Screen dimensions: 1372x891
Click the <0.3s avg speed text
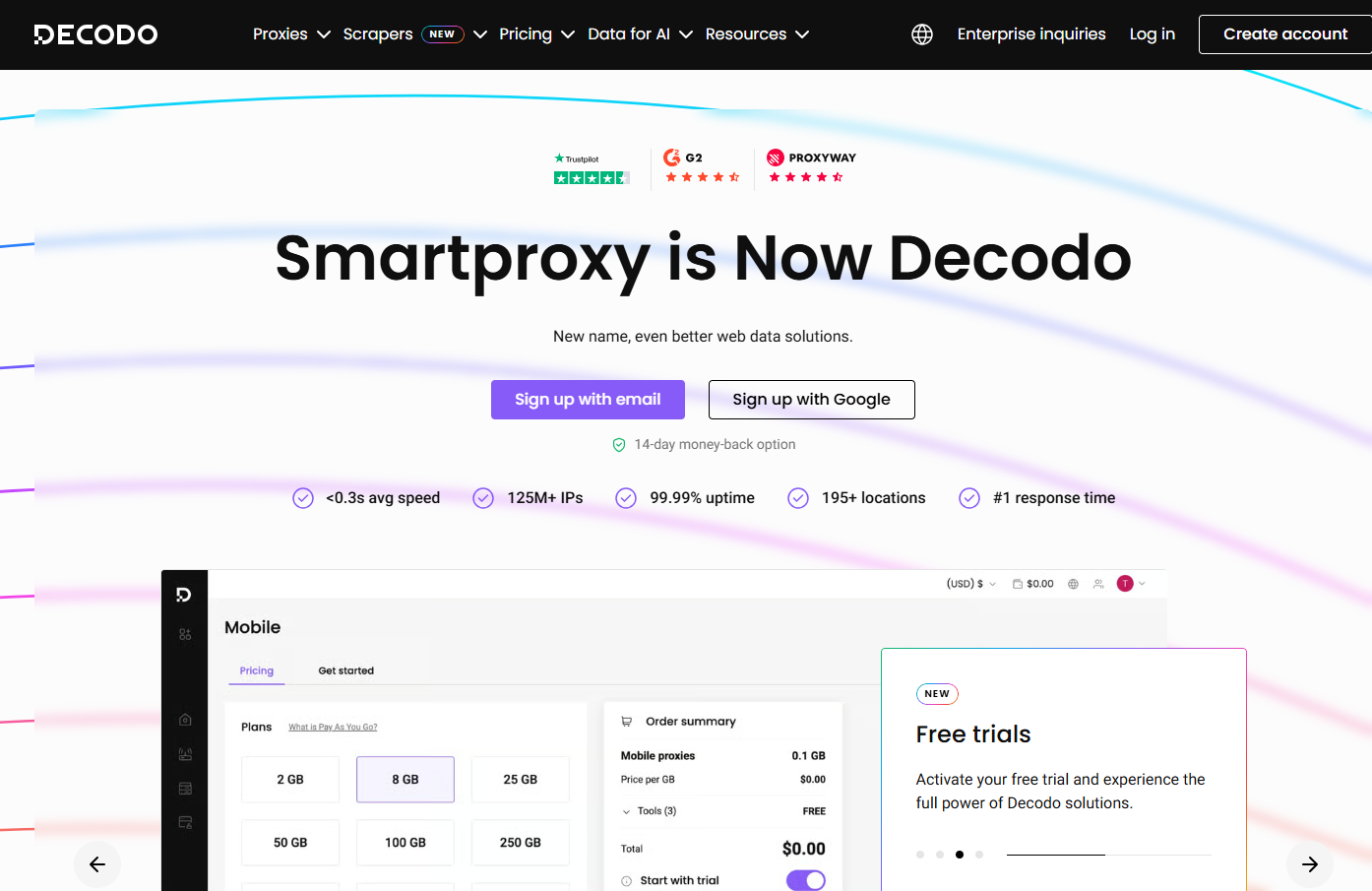383,498
